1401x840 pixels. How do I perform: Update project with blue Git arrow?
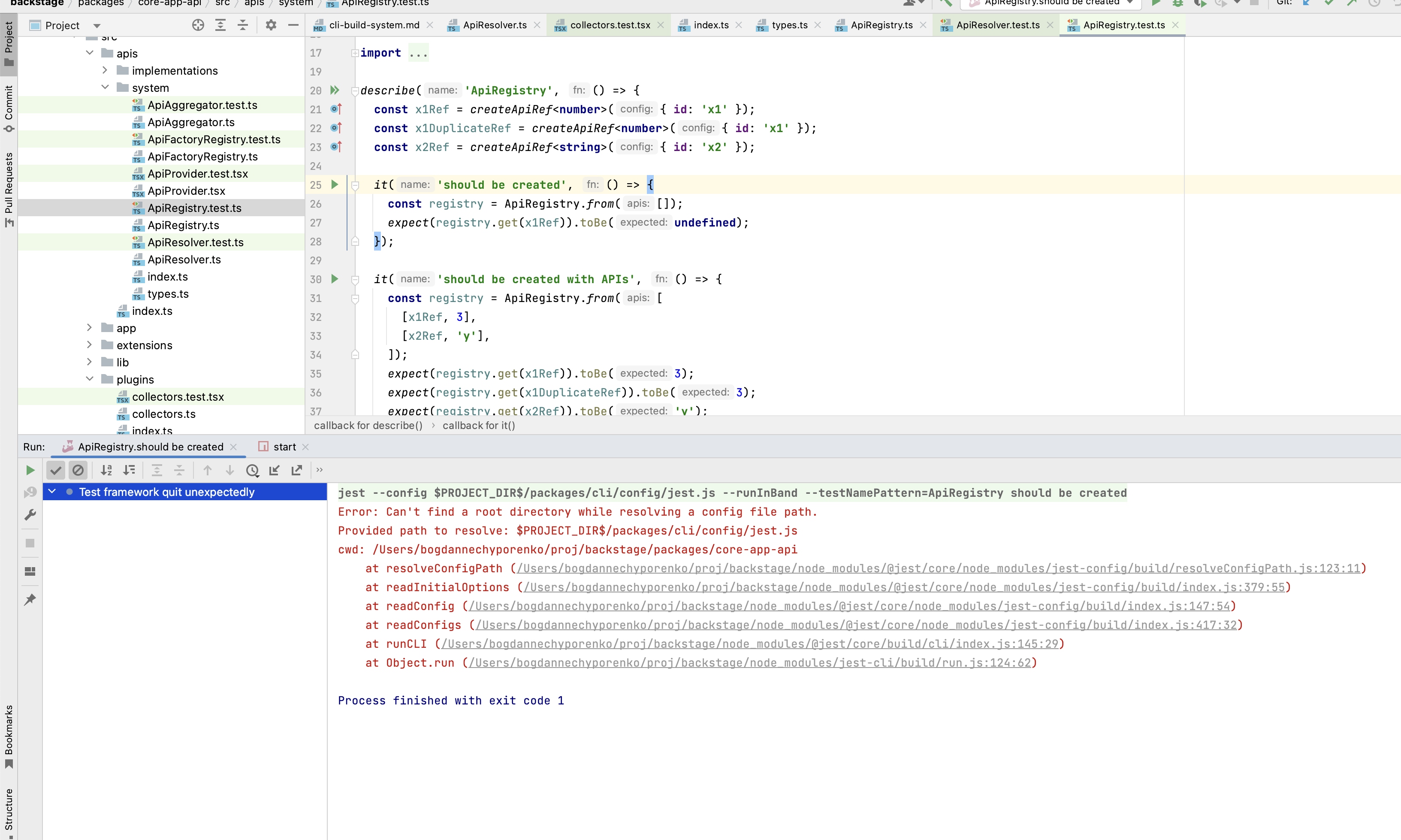(1306, 3)
